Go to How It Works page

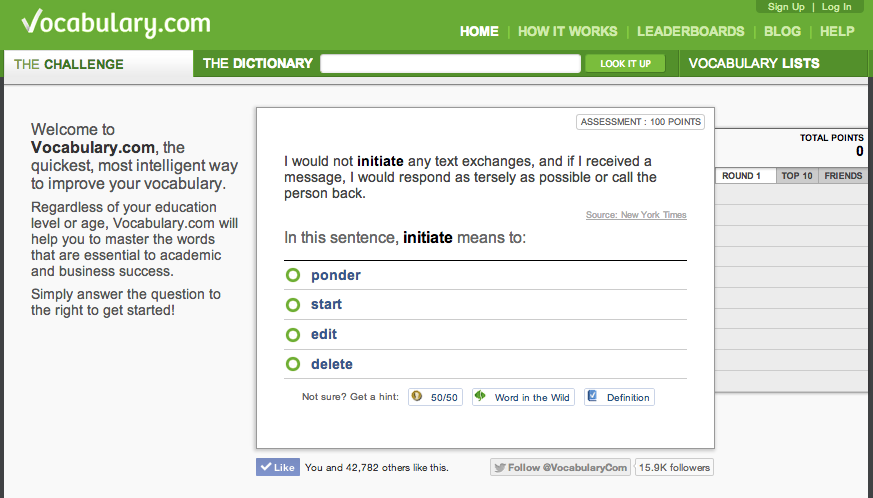point(568,31)
